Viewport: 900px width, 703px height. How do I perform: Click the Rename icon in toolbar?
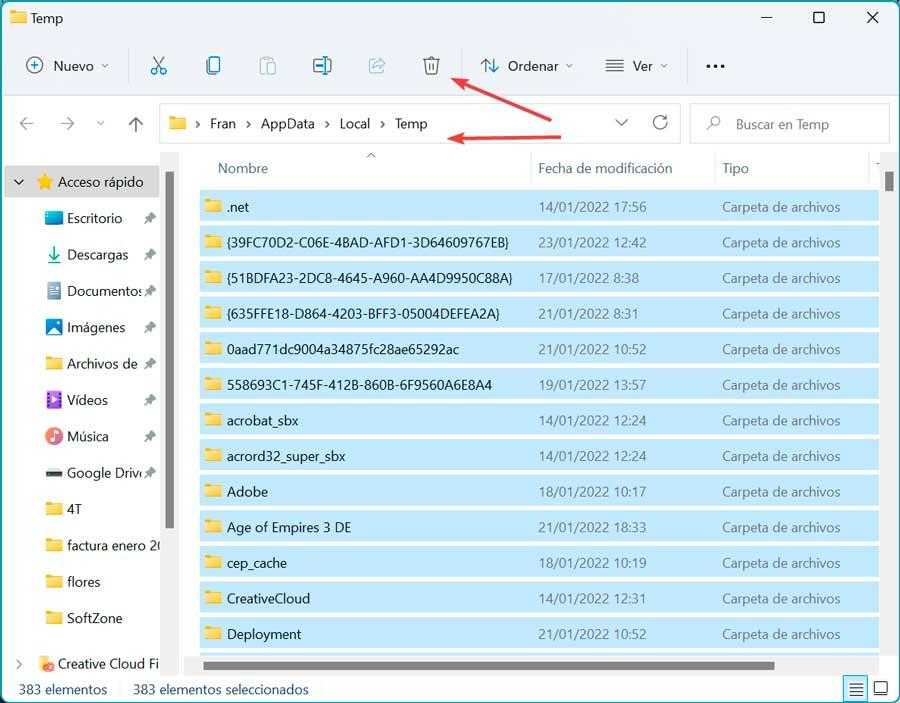coord(322,66)
